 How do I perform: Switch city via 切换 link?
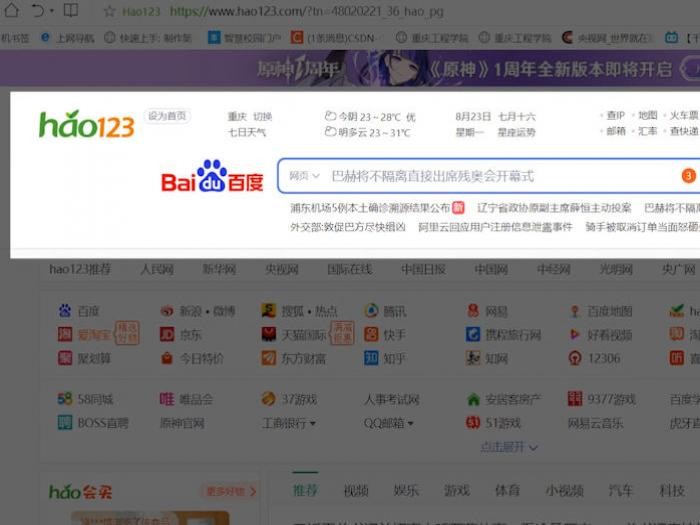pyautogui.click(x=262, y=117)
